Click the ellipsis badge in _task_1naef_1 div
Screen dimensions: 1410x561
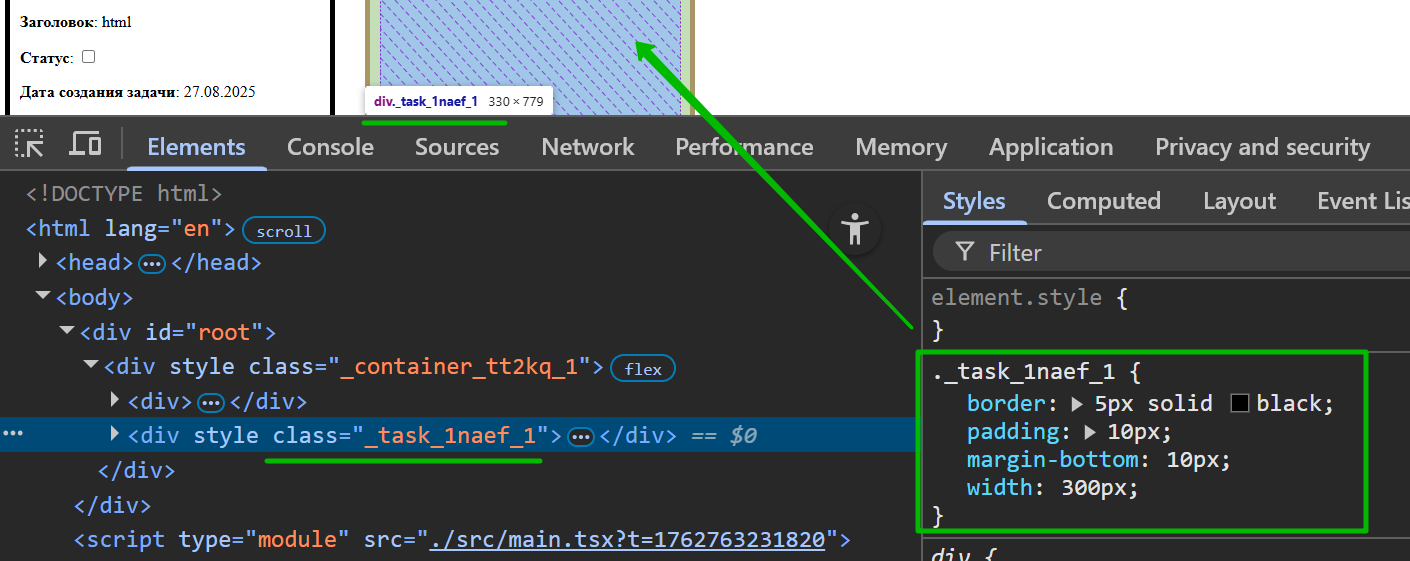581,437
